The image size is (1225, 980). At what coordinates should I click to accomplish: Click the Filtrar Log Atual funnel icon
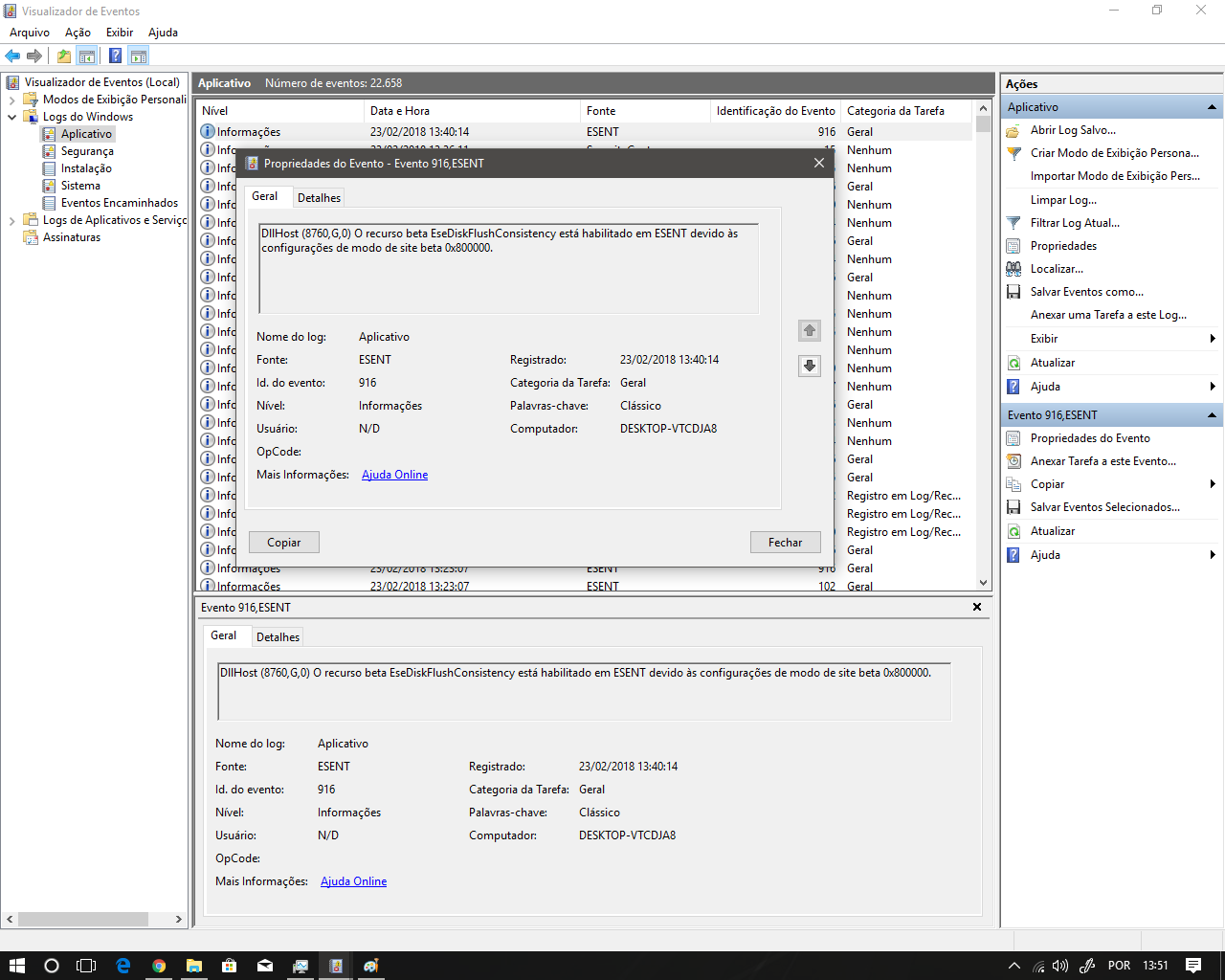1013,223
